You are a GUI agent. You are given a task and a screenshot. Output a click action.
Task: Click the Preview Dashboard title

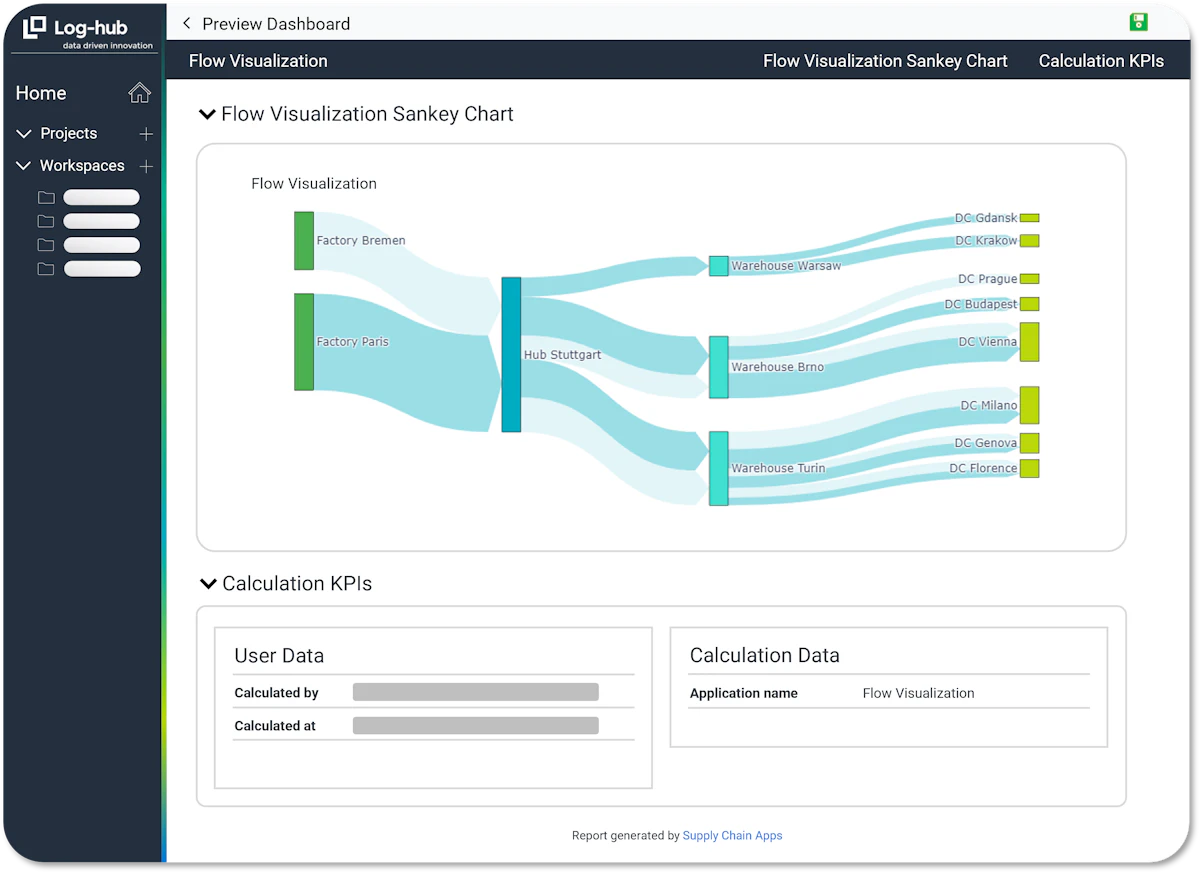[x=276, y=24]
